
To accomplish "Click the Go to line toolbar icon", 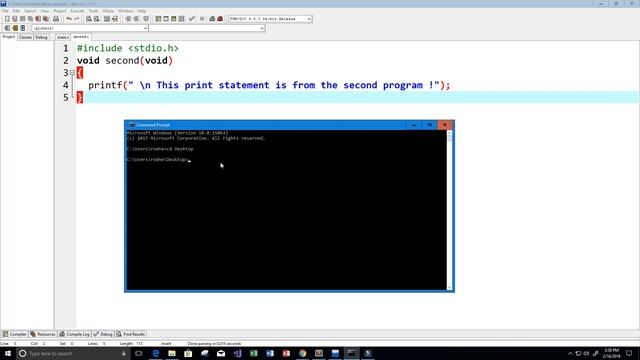I will pos(115,19).
